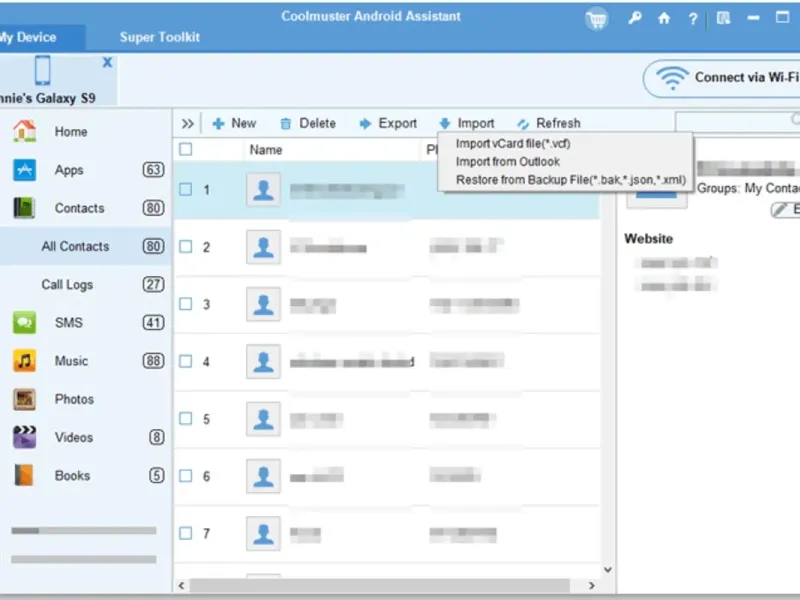This screenshot has width=800, height=600.
Task: Click Export toolbar button
Action: pos(388,123)
